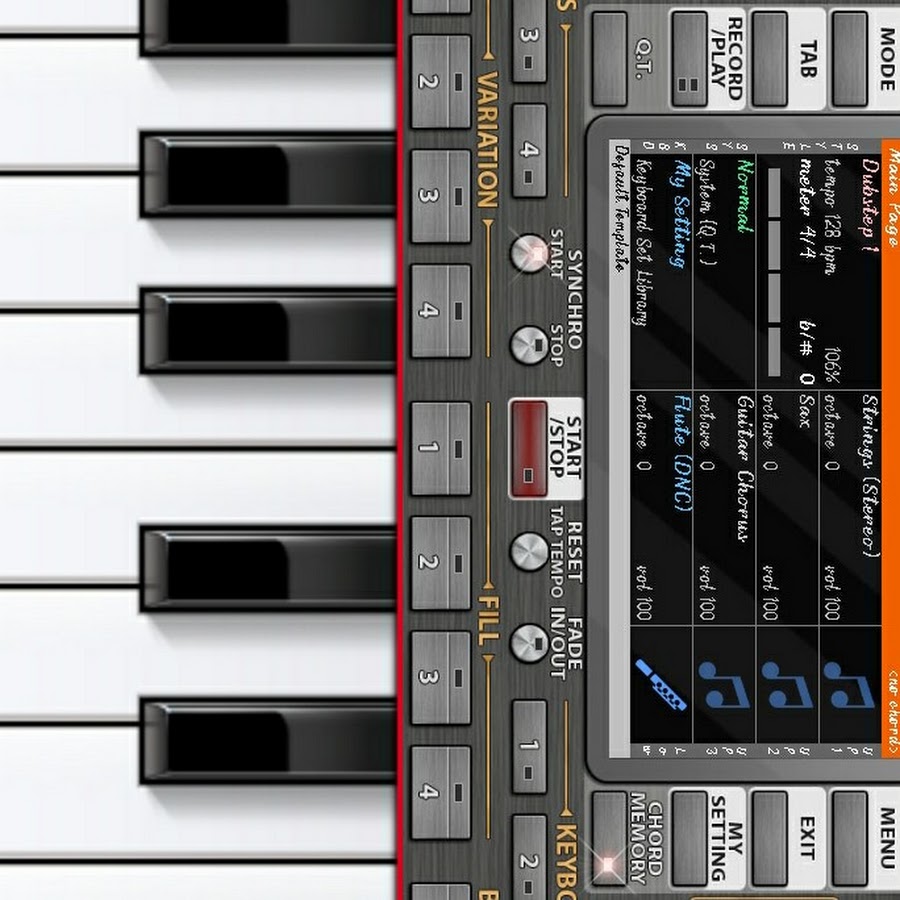Tap the Strings (Stereo) music-note icon
The height and width of the screenshot is (900, 900).
(x=848, y=686)
